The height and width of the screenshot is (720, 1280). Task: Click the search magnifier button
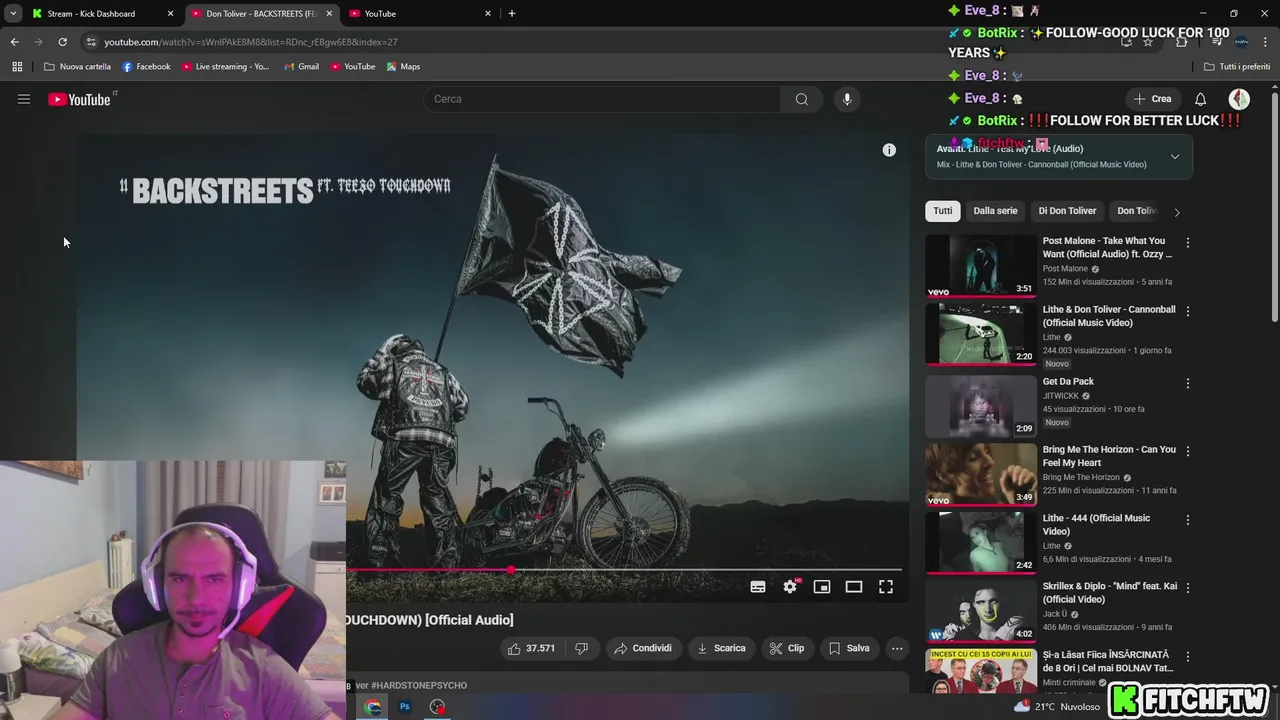(x=801, y=99)
